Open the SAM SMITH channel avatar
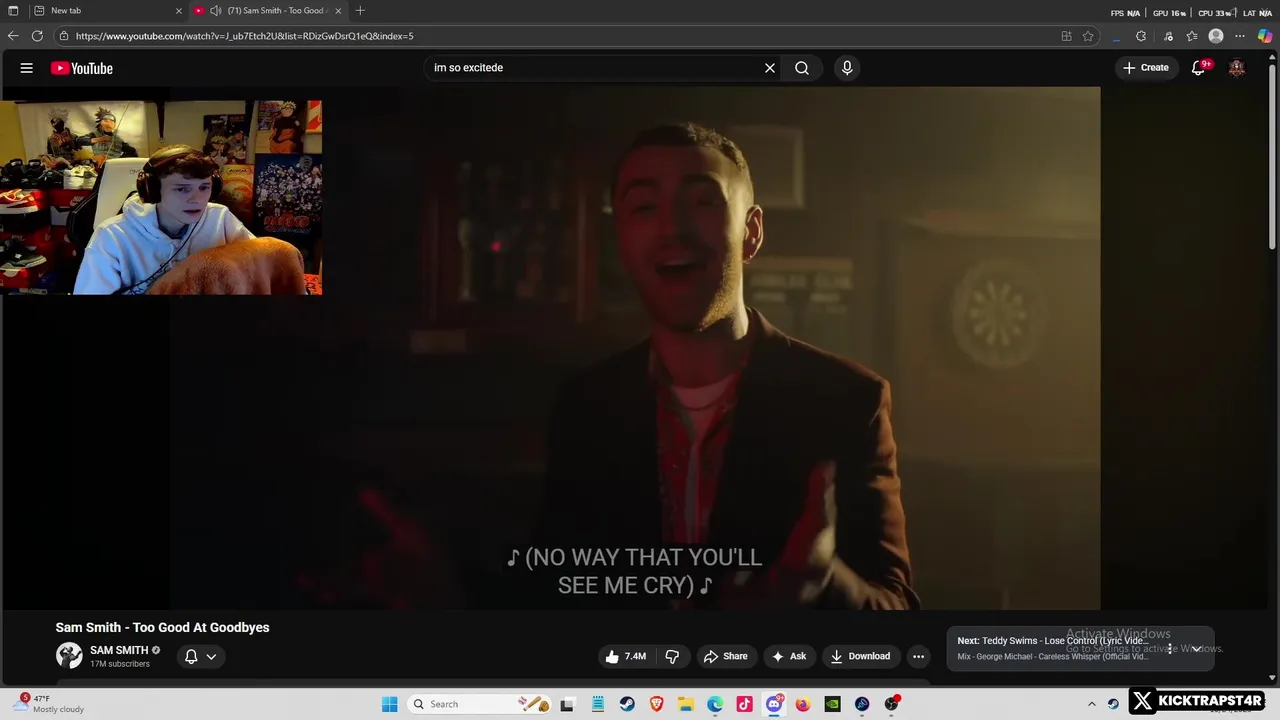 point(69,656)
